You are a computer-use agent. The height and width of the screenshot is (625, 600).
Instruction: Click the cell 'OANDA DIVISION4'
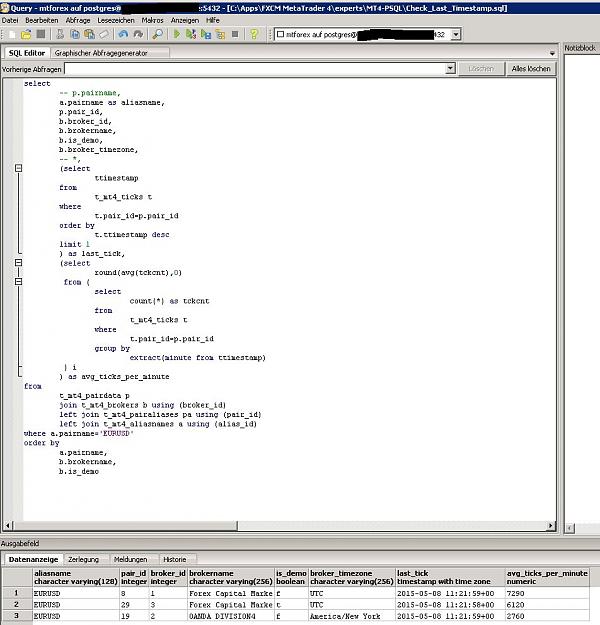coord(231,616)
